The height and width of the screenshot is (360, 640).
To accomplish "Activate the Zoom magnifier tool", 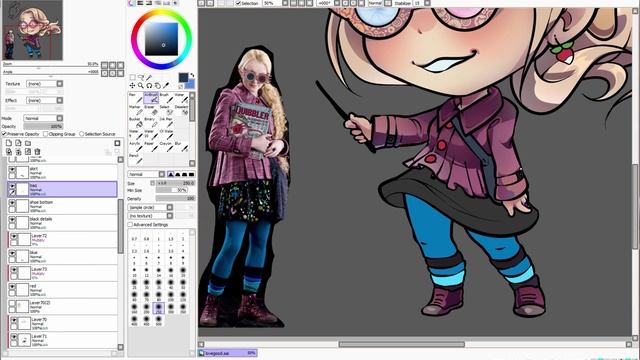I will pyautogui.click(x=141, y=85).
